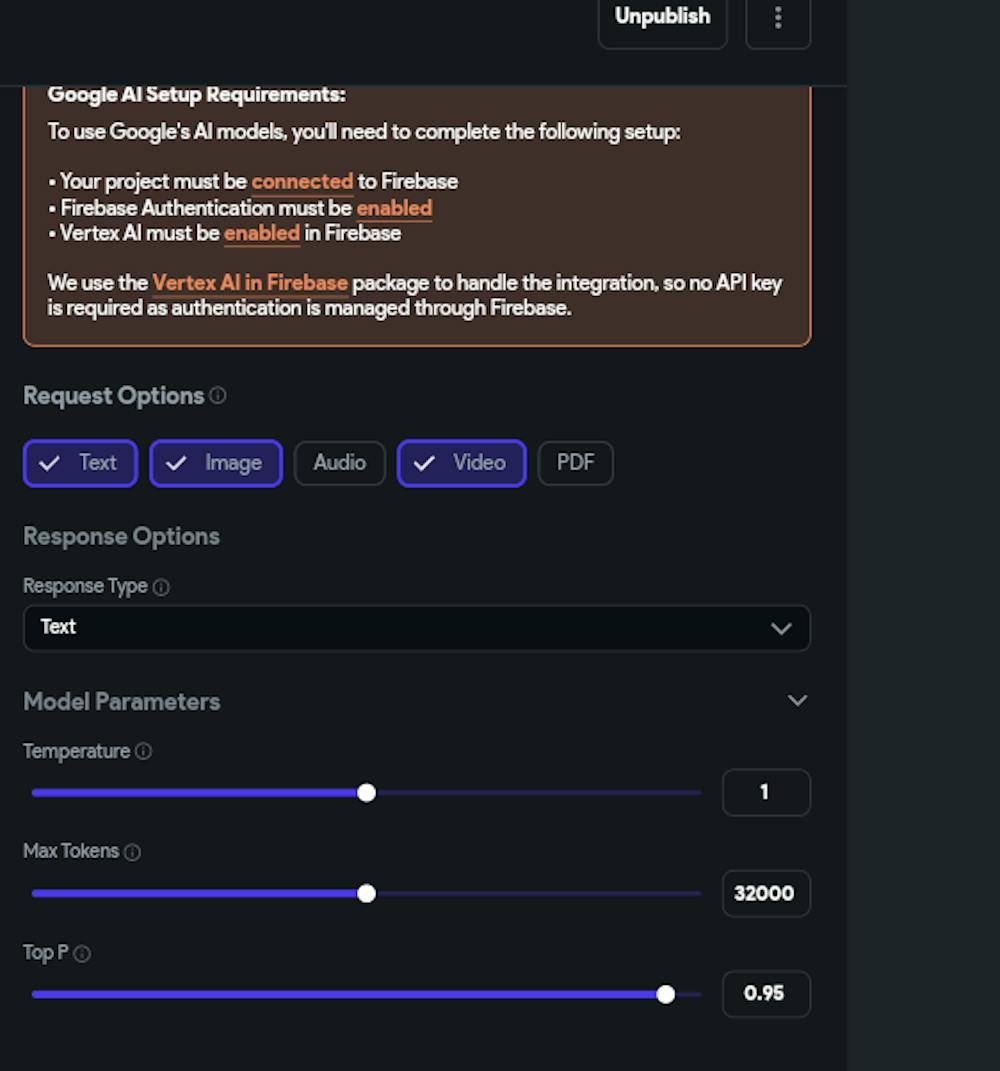Click the Unpublish button
Viewport: 1000px width, 1071px height.
pyautogui.click(x=662, y=17)
